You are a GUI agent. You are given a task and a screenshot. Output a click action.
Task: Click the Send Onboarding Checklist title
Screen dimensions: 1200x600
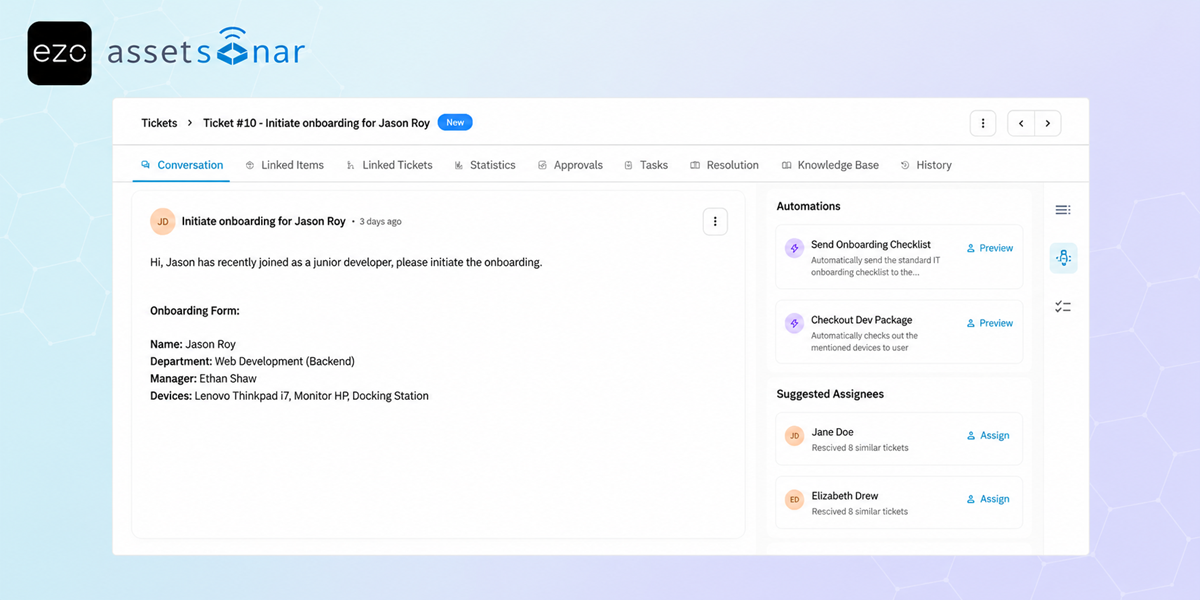(871, 244)
